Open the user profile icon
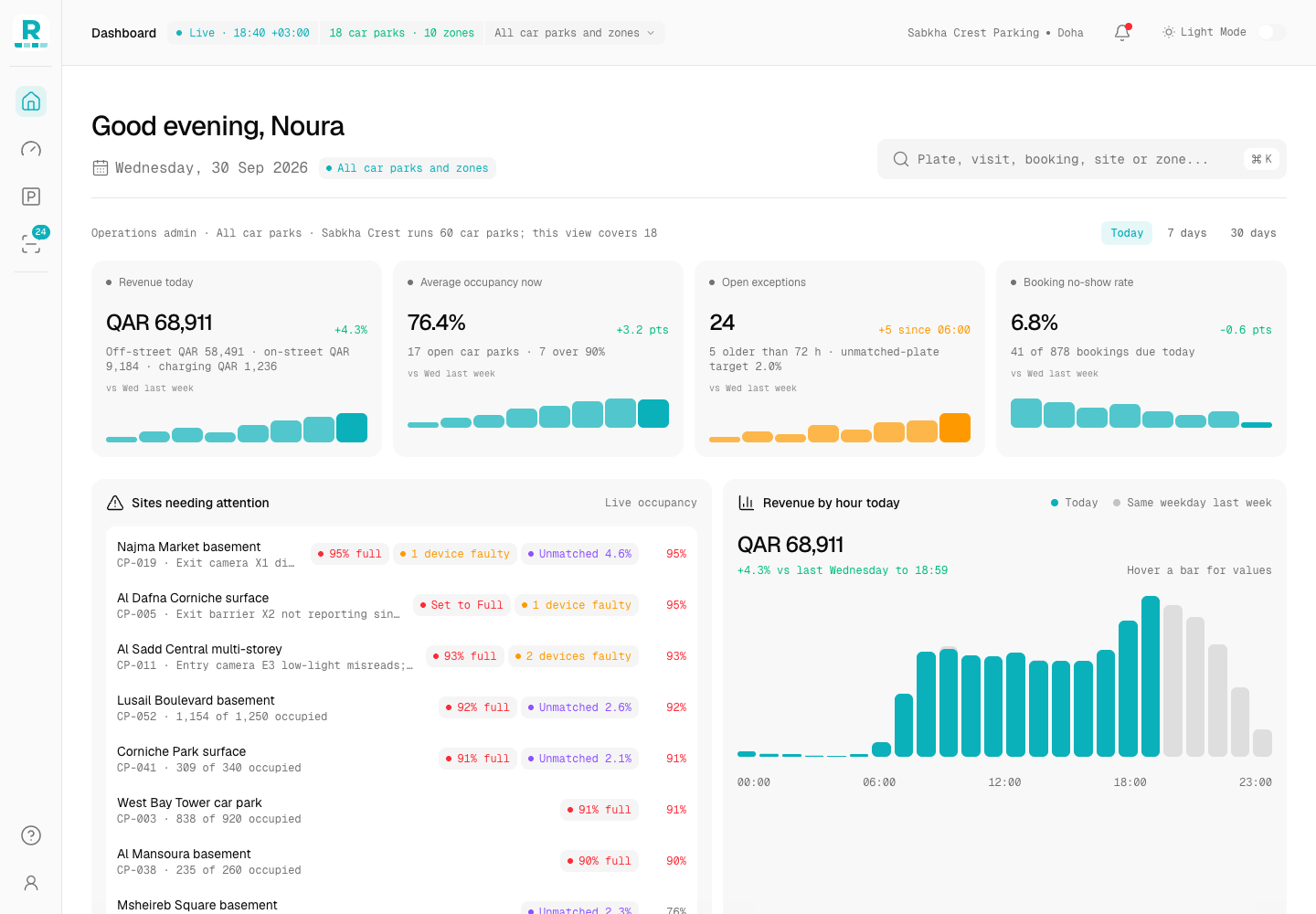The image size is (1316, 914). (x=31, y=883)
